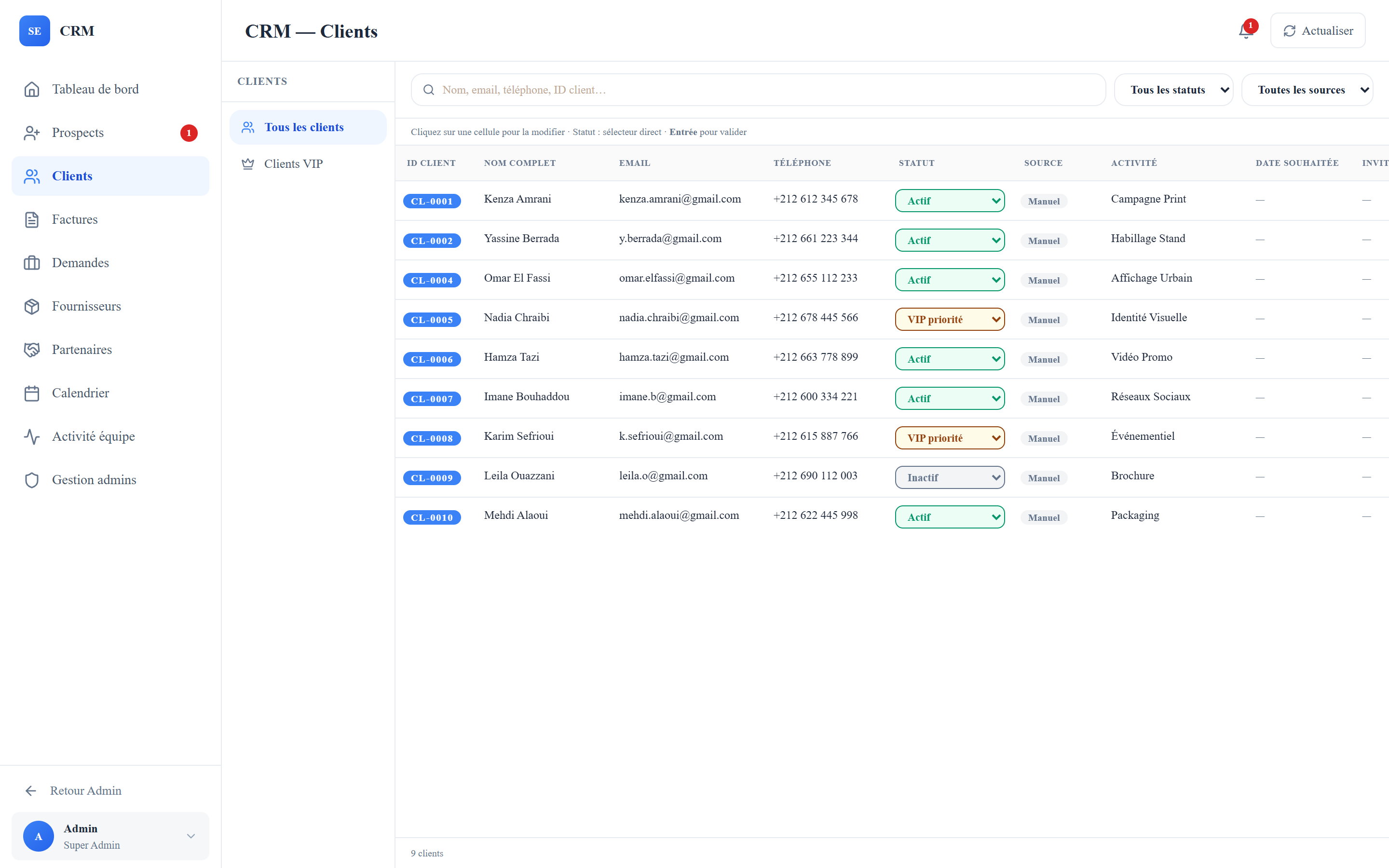The height and width of the screenshot is (868, 1389).
Task: Edit the activity cell Événementiel
Action: tap(1143, 436)
